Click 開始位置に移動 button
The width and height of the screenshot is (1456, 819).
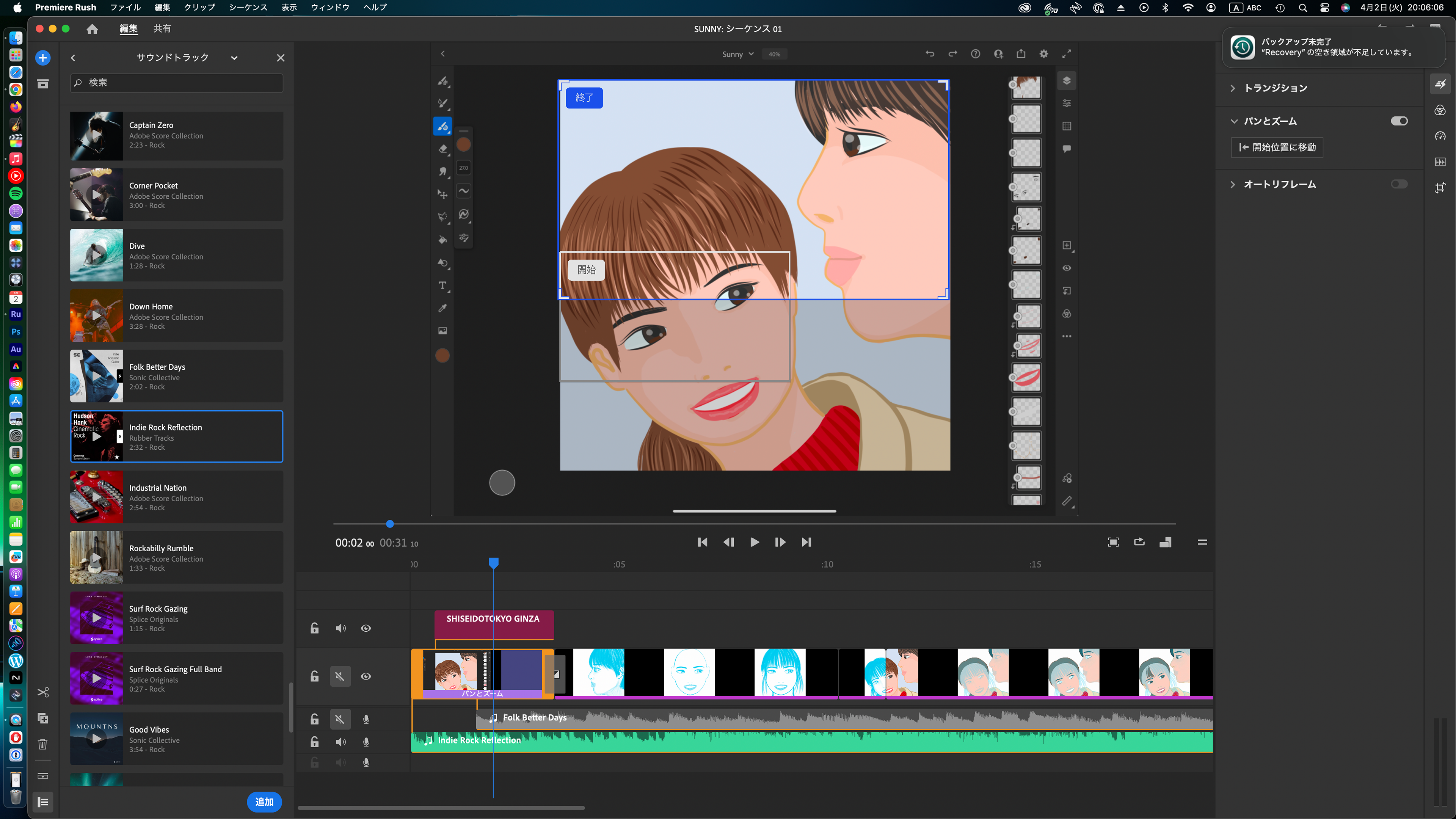(x=1277, y=147)
